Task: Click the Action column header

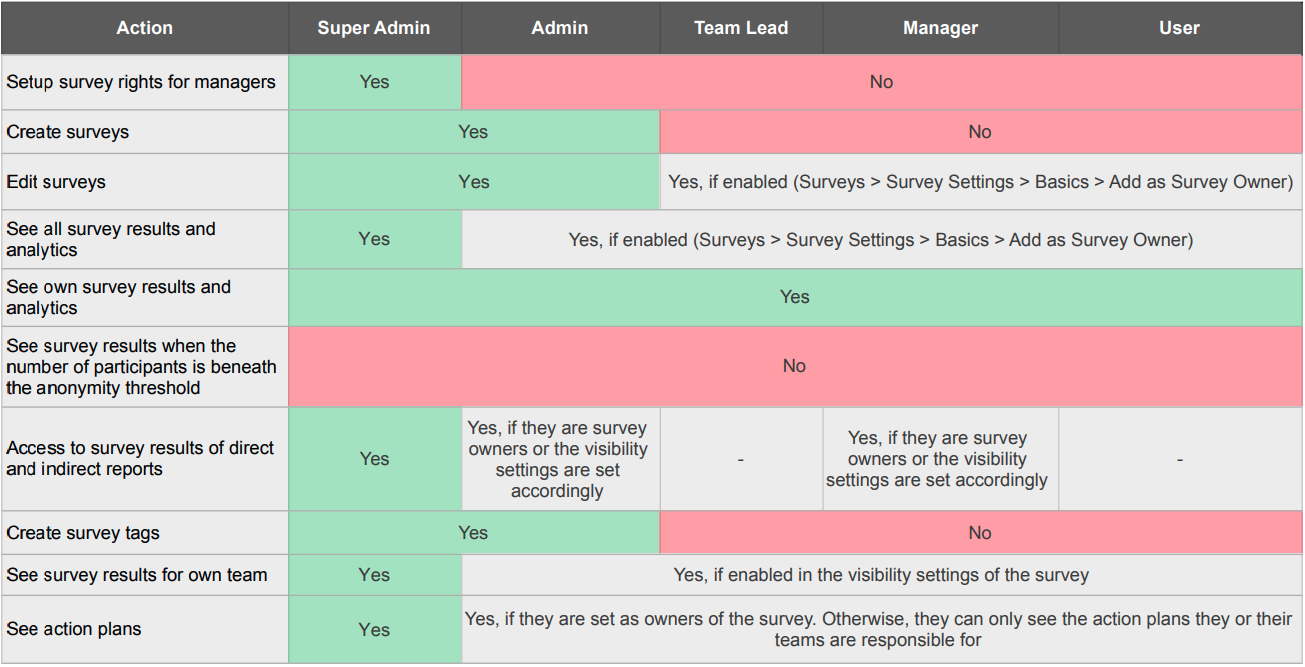Action: [144, 28]
